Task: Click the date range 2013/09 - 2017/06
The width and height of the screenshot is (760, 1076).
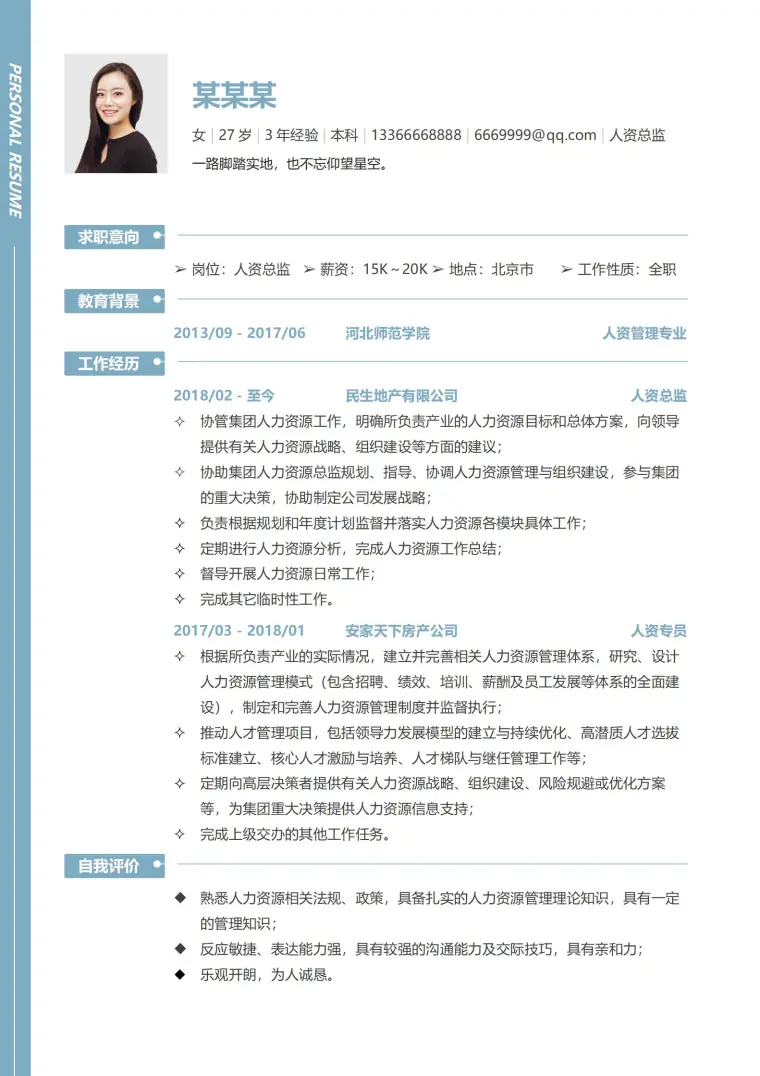Action: [239, 333]
